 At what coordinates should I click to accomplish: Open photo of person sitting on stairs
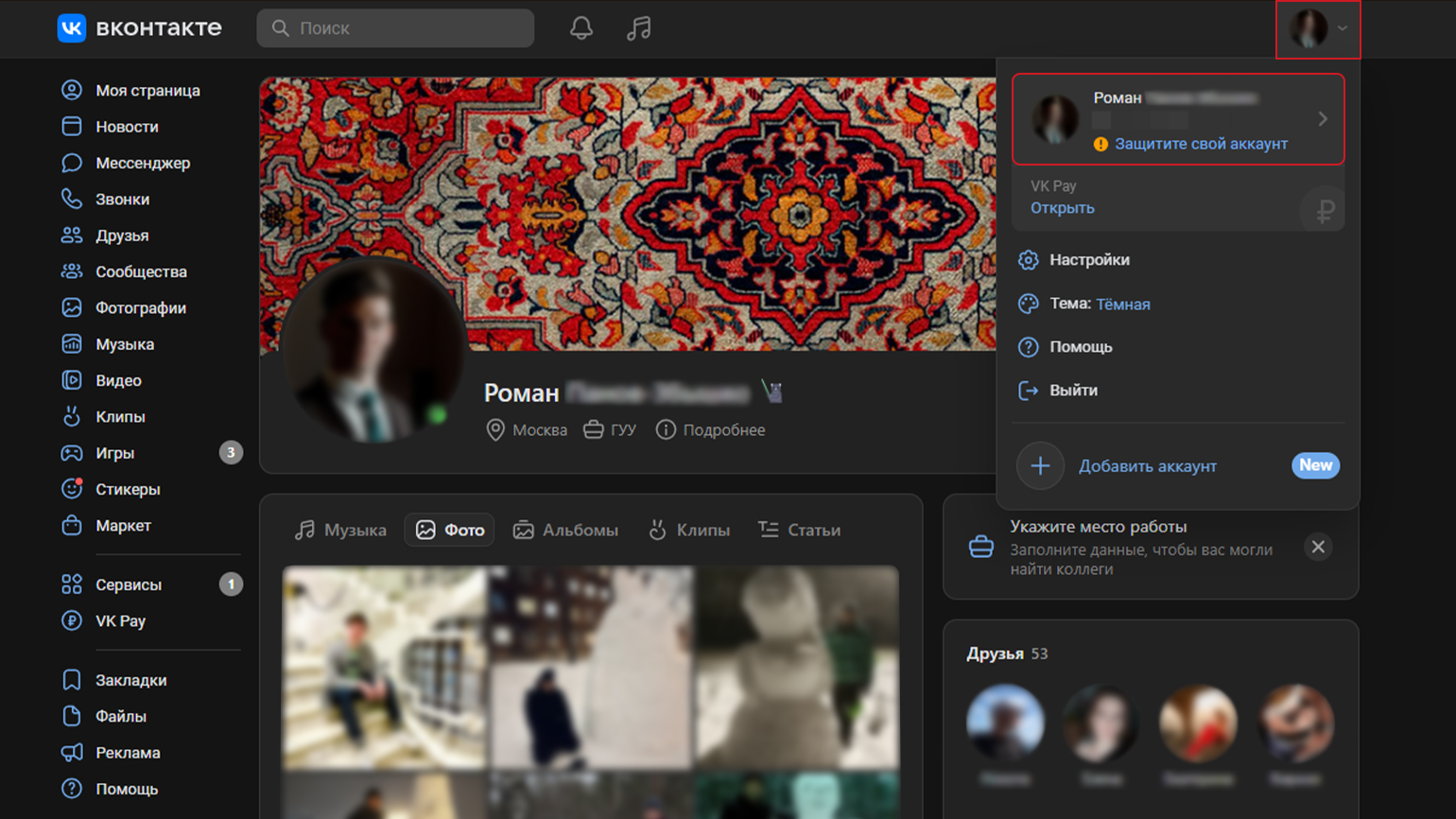pyautogui.click(x=385, y=668)
